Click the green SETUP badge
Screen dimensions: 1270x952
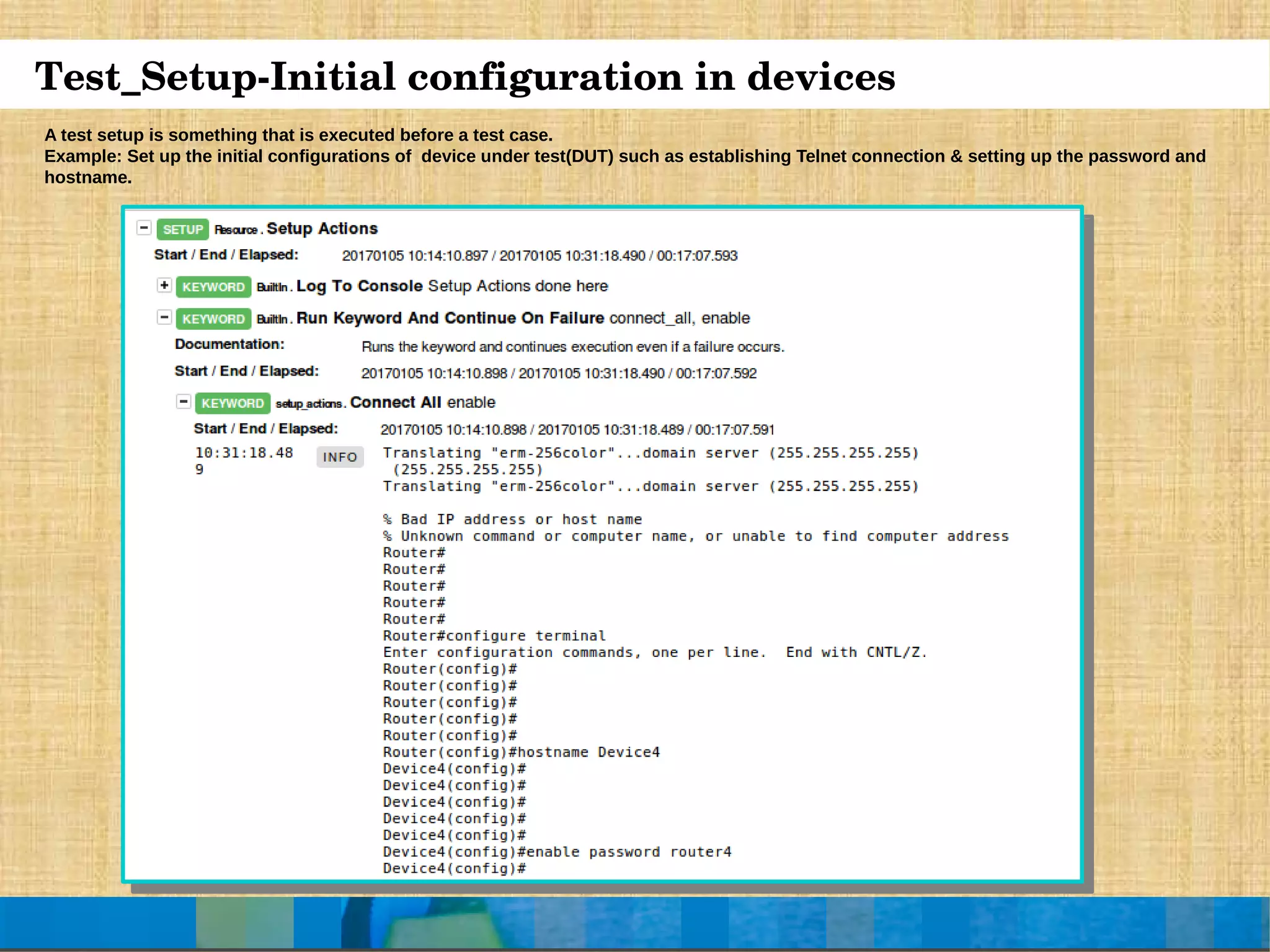click(x=183, y=229)
